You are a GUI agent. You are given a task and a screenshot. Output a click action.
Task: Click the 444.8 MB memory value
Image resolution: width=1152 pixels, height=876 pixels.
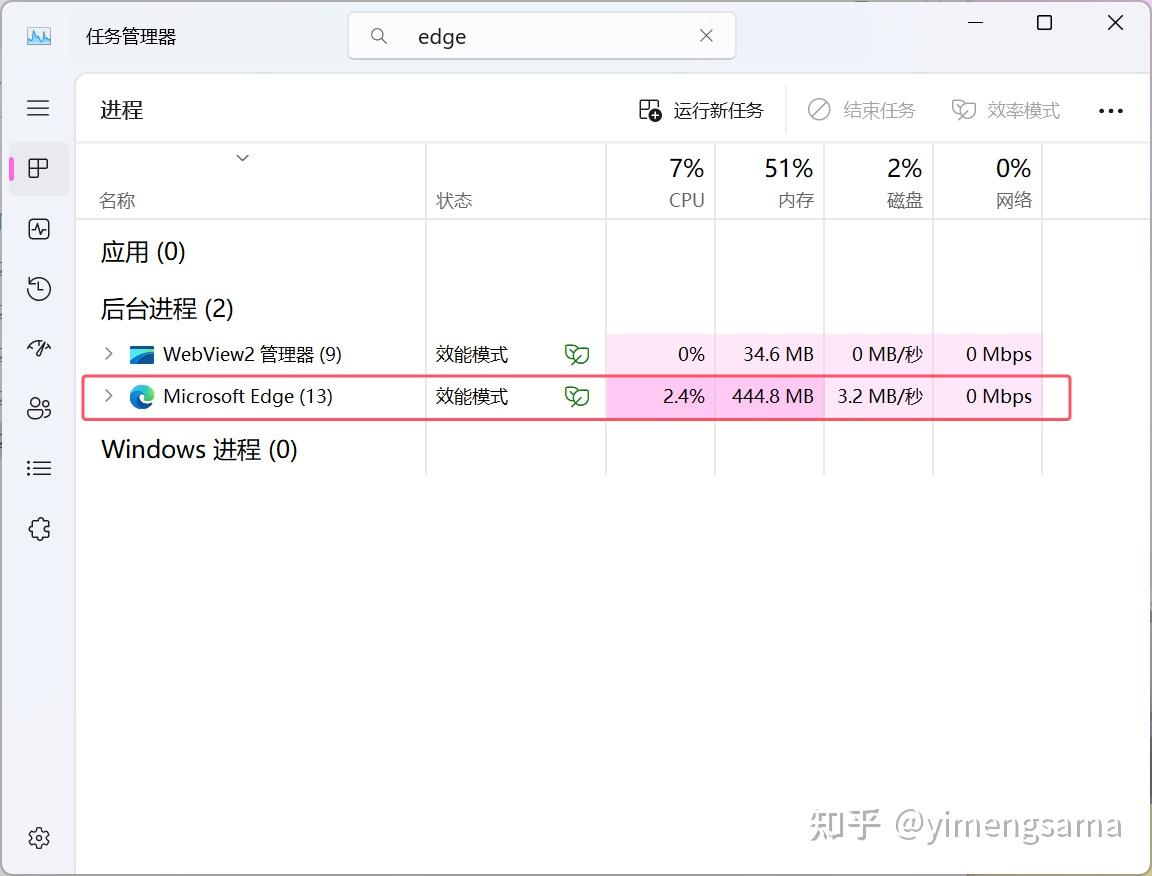pyautogui.click(x=773, y=396)
